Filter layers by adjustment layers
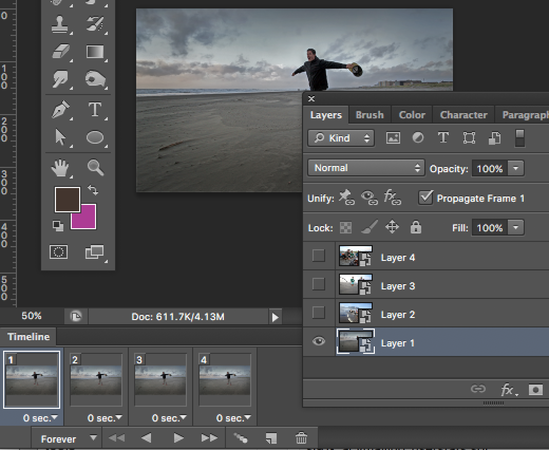 [x=418, y=138]
